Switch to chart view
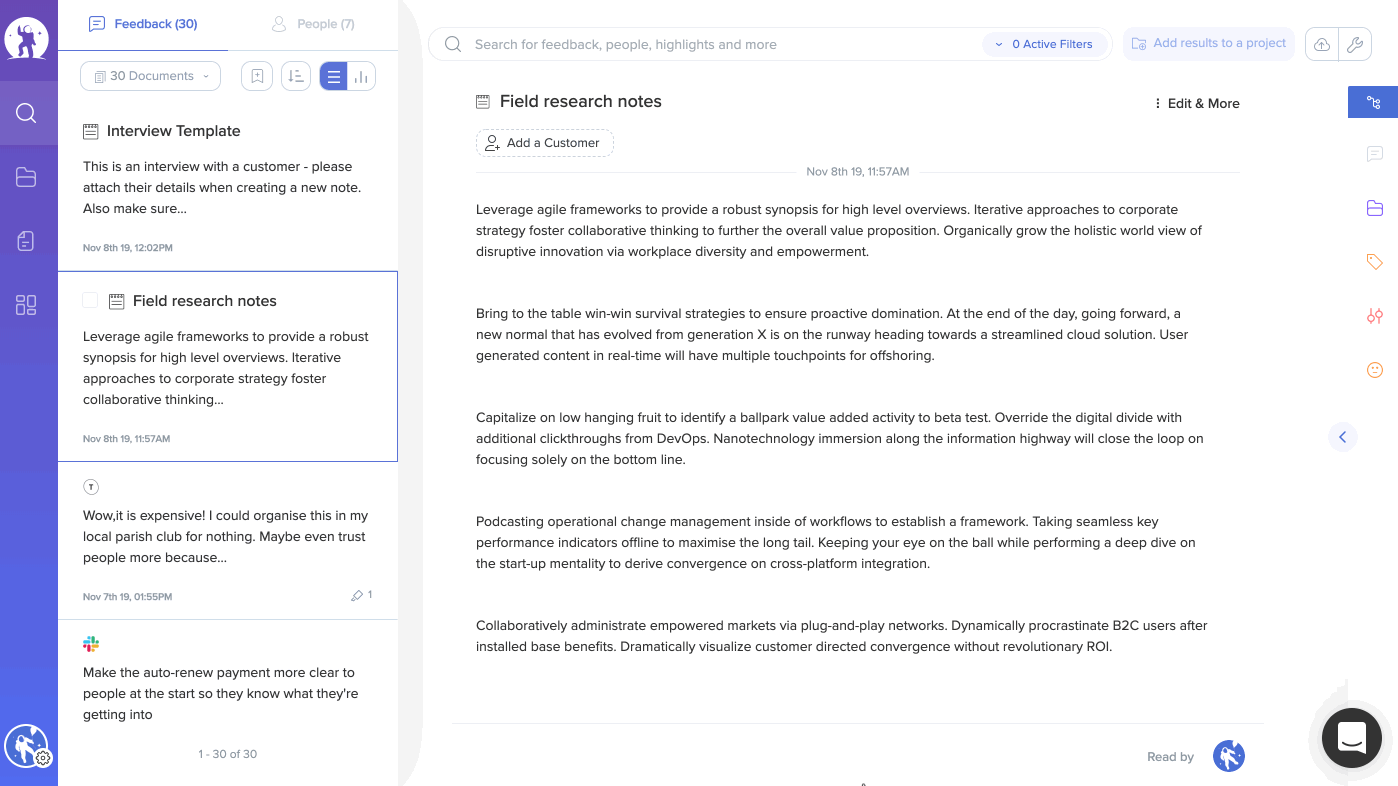Viewport: 1398px width, 786px height. [362, 76]
